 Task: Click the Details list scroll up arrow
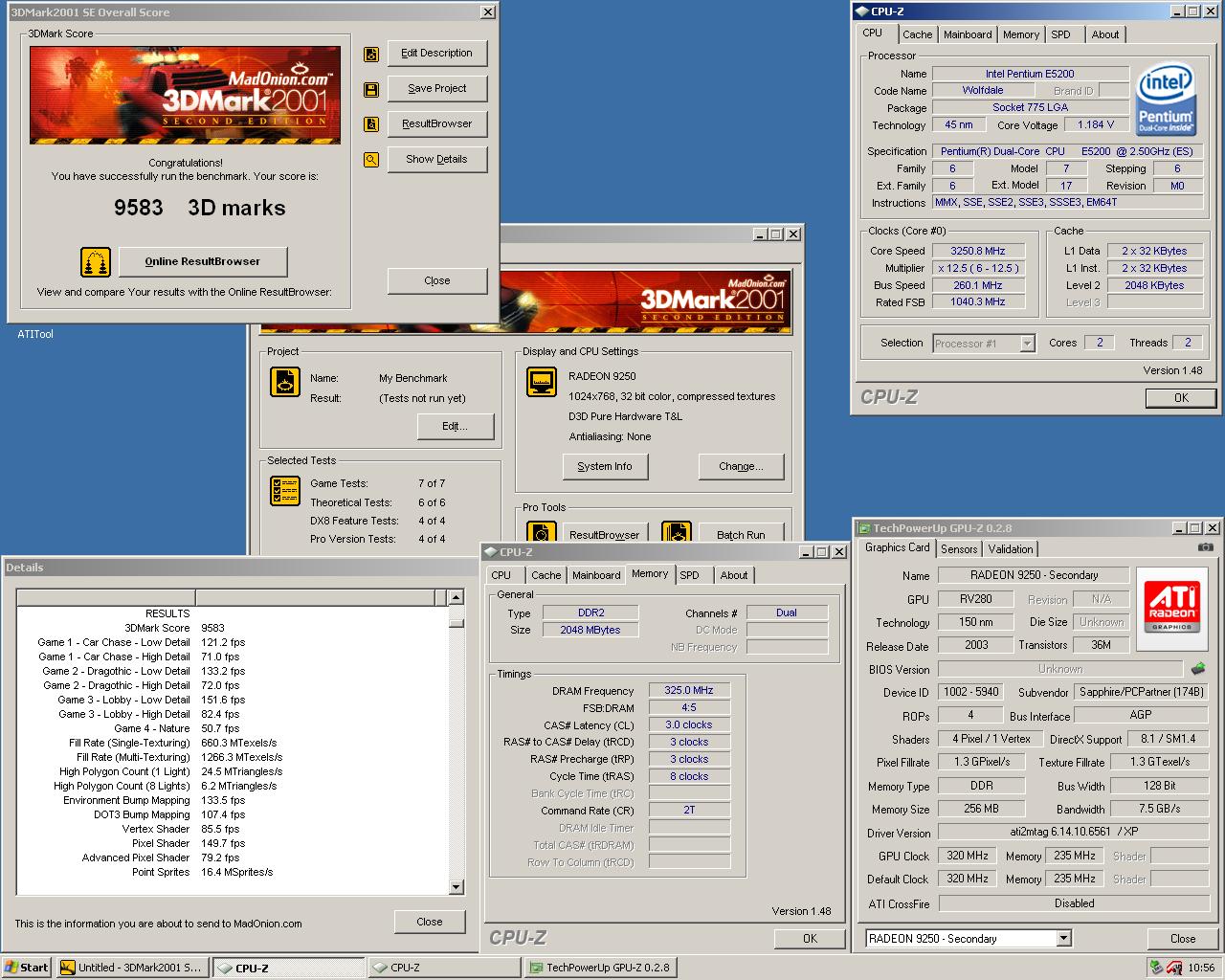tap(457, 597)
